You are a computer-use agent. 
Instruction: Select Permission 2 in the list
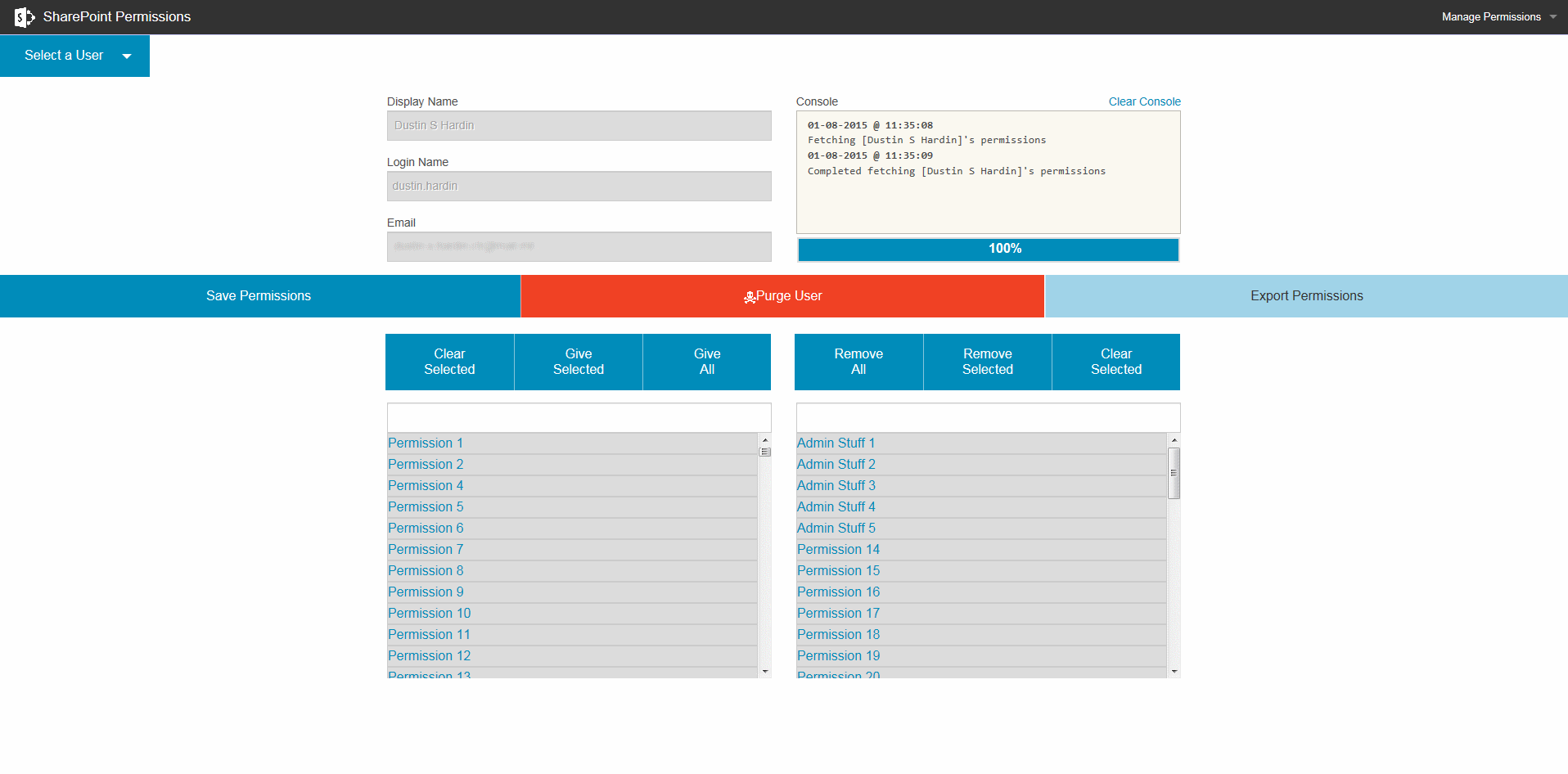572,465
